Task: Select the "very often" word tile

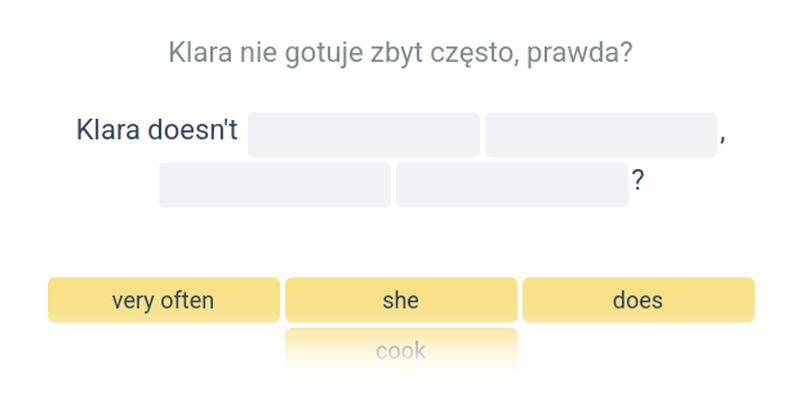Action: [x=163, y=300]
